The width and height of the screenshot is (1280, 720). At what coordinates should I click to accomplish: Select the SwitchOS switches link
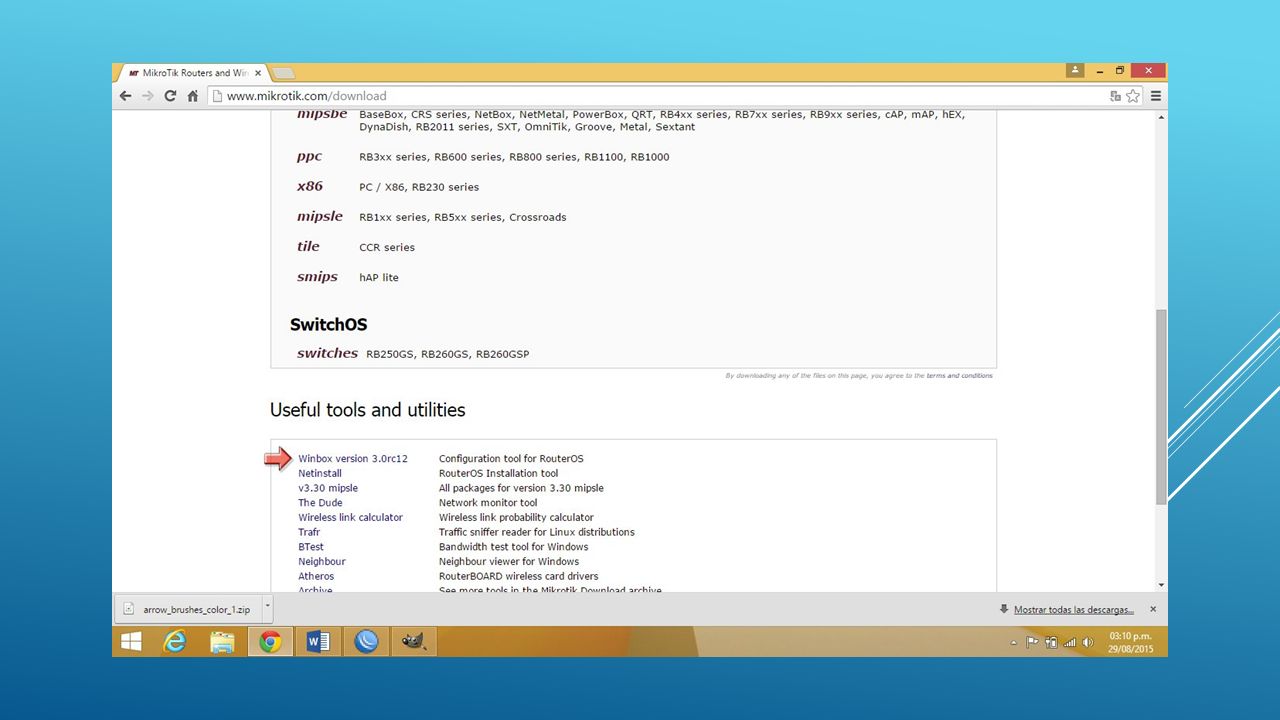pyautogui.click(x=327, y=353)
